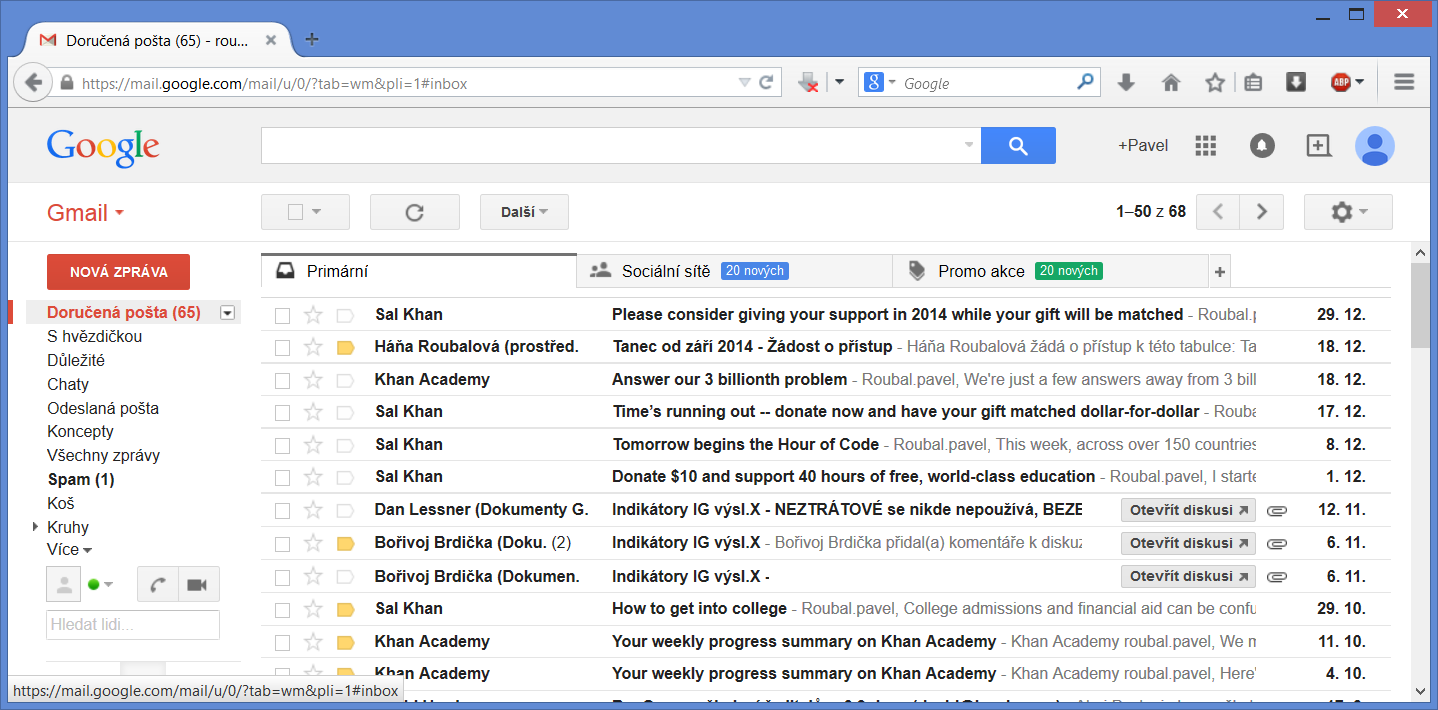
Task: Go to the next page of messages
Action: pyautogui.click(x=1262, y=212)
